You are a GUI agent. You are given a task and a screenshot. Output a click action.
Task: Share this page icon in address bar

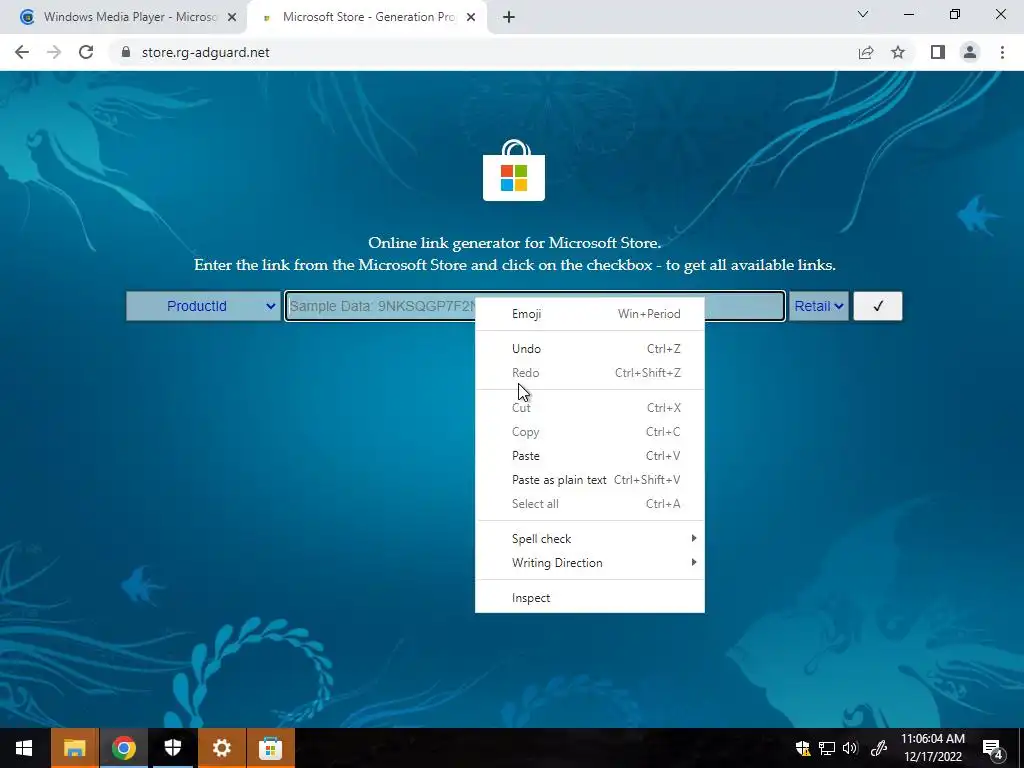coord(866,52)
